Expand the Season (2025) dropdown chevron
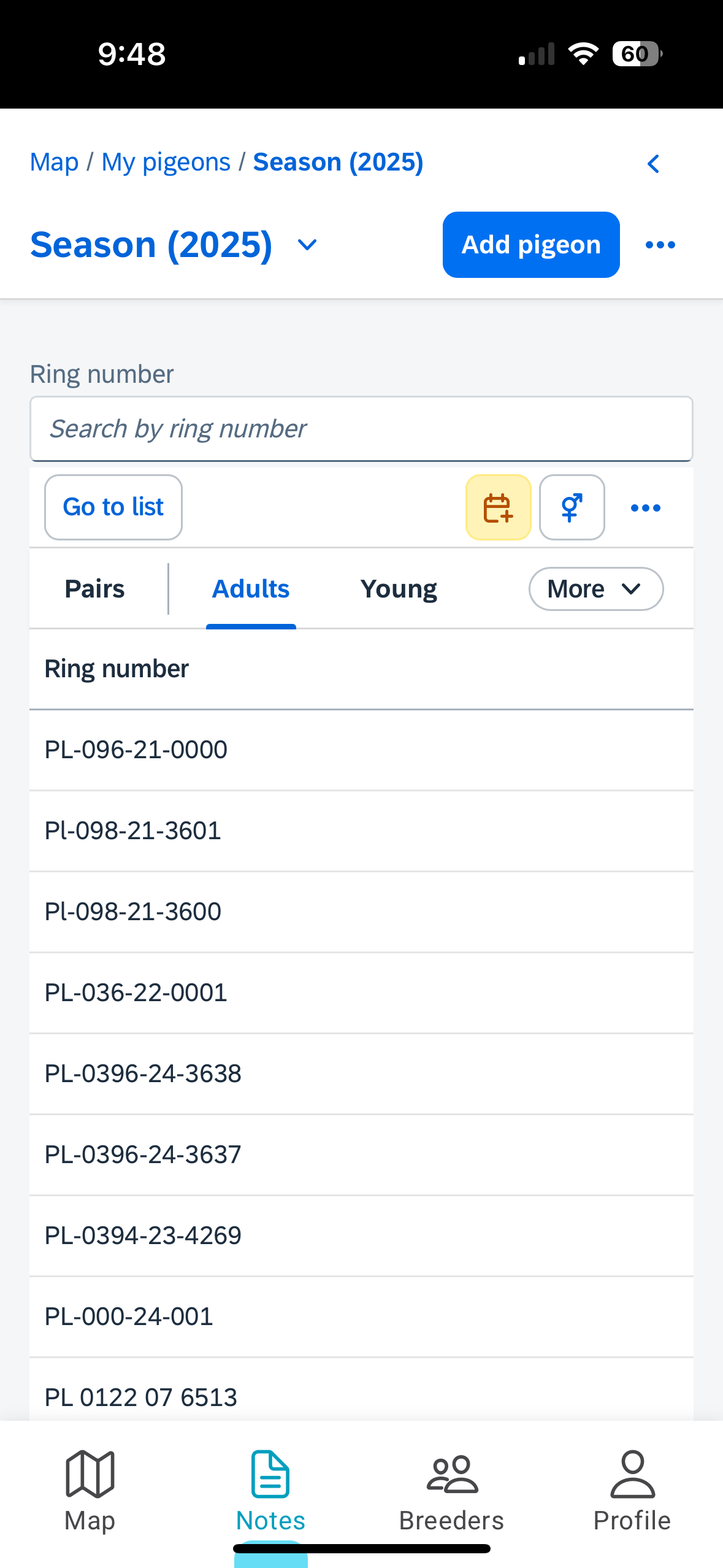This screenshot has height=1568, width=723. (307, 245)
